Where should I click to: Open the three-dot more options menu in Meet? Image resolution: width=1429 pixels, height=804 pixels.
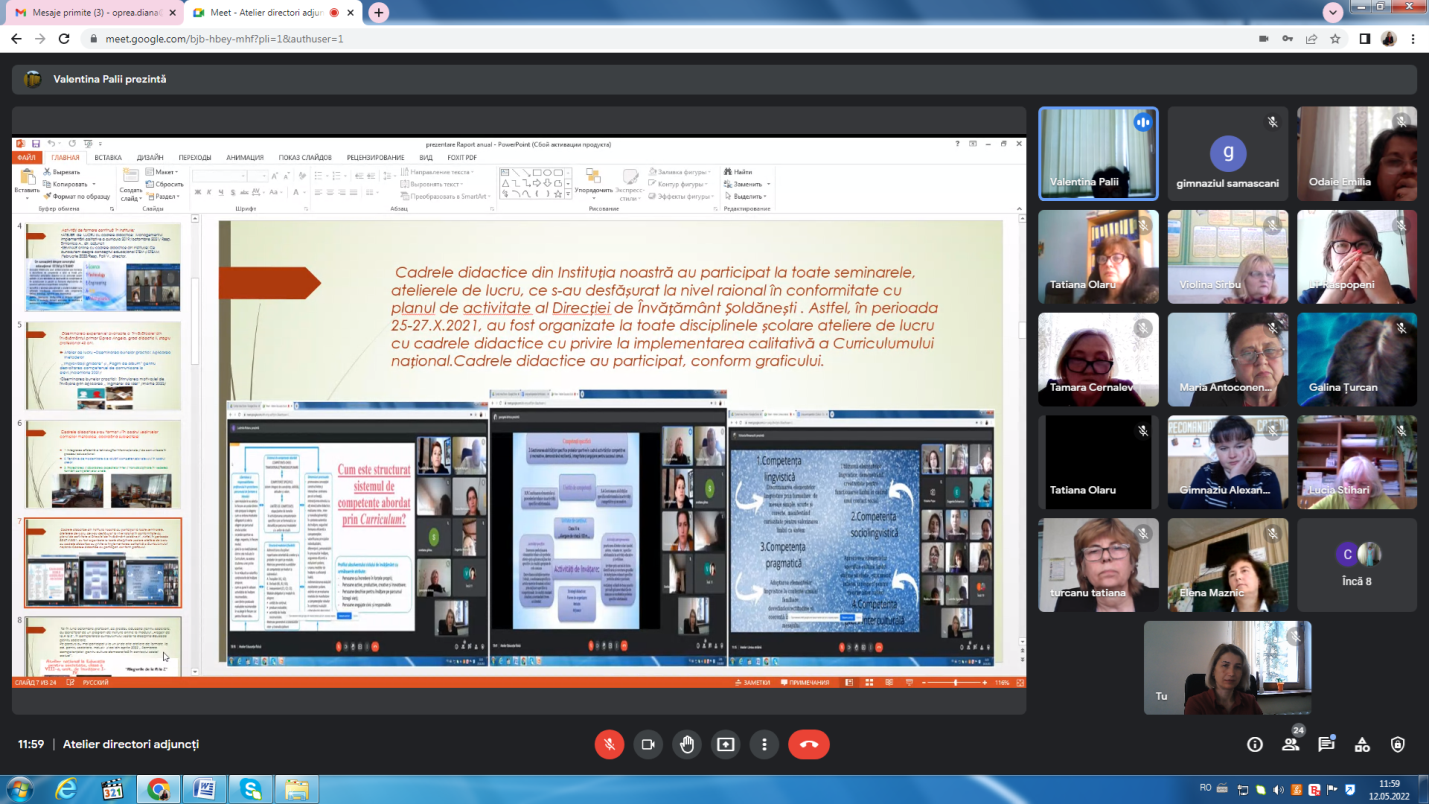point(764,744)
